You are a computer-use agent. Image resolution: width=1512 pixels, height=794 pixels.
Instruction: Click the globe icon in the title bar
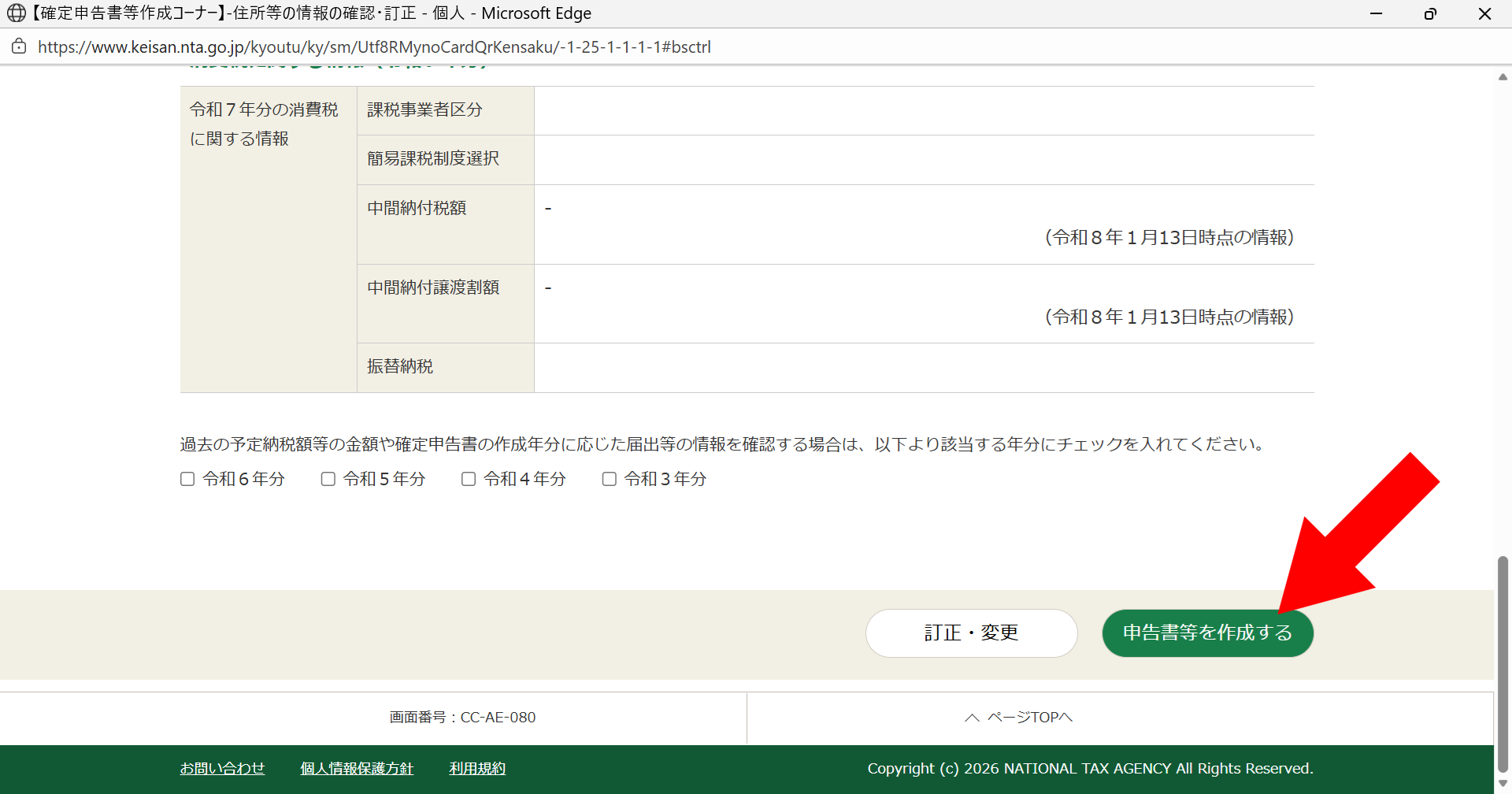(17, 13)
